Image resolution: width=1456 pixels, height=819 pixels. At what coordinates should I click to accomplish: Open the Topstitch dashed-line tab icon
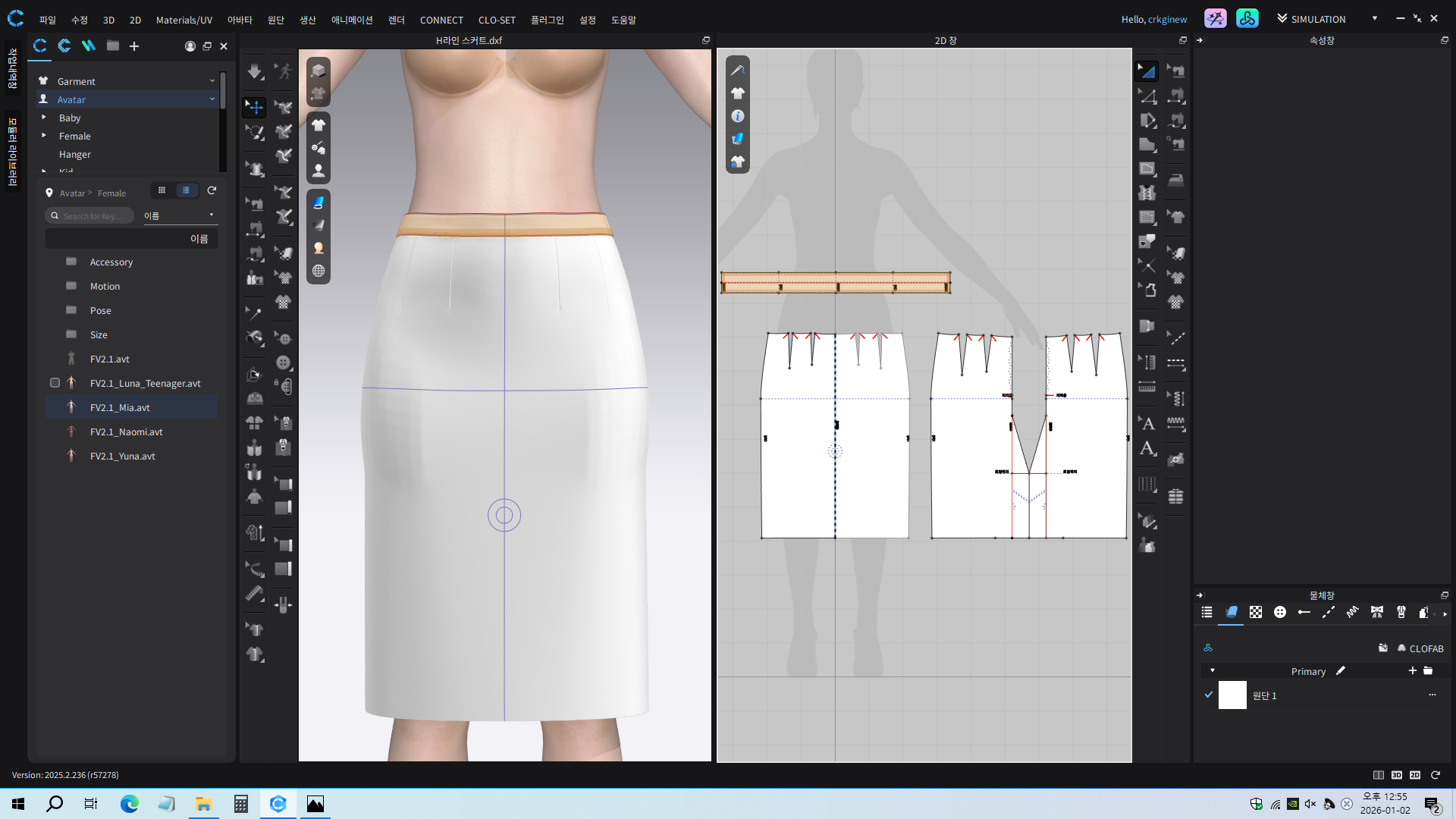[1328, 613]
